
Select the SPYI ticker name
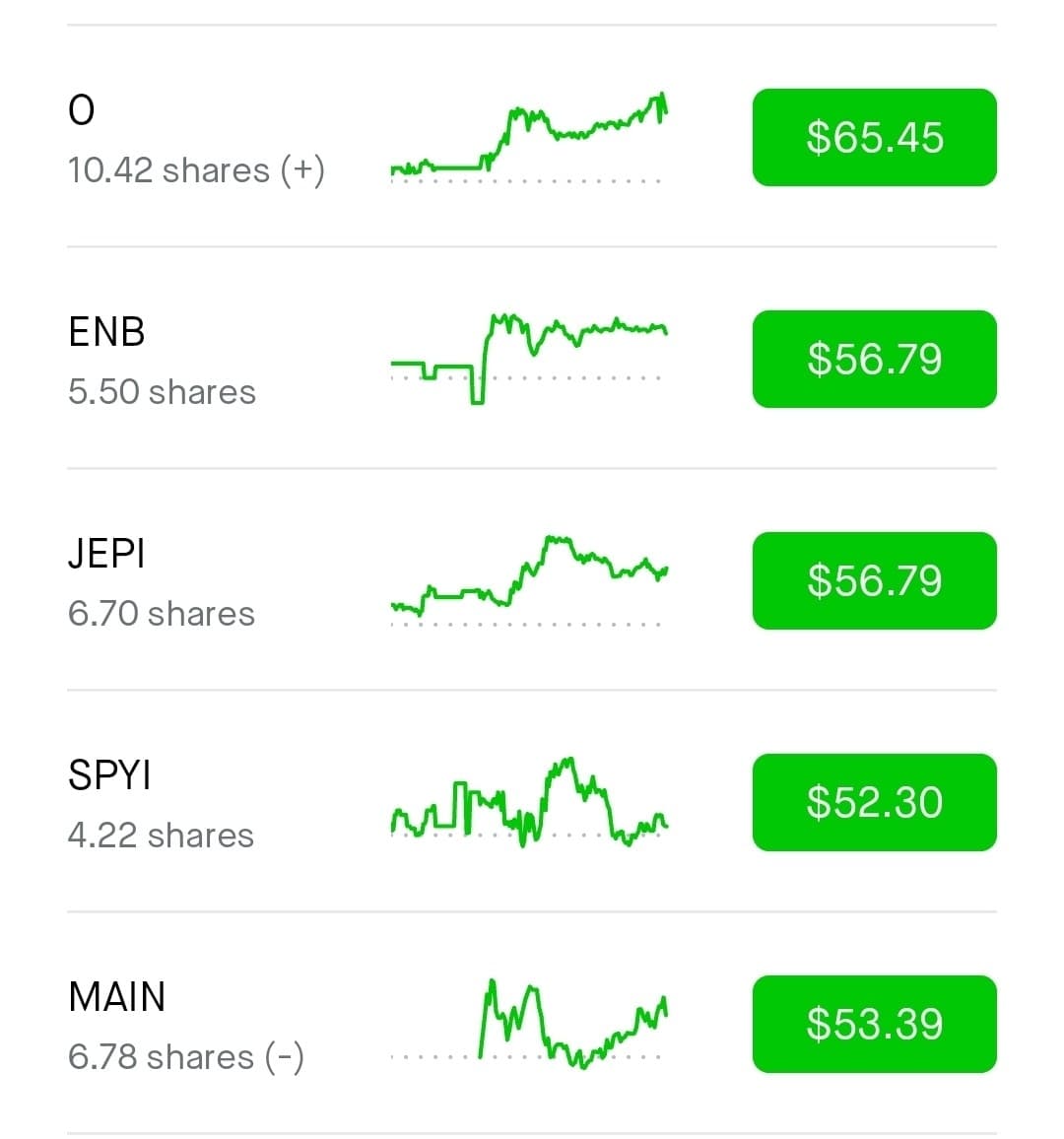tap(109, 775)
